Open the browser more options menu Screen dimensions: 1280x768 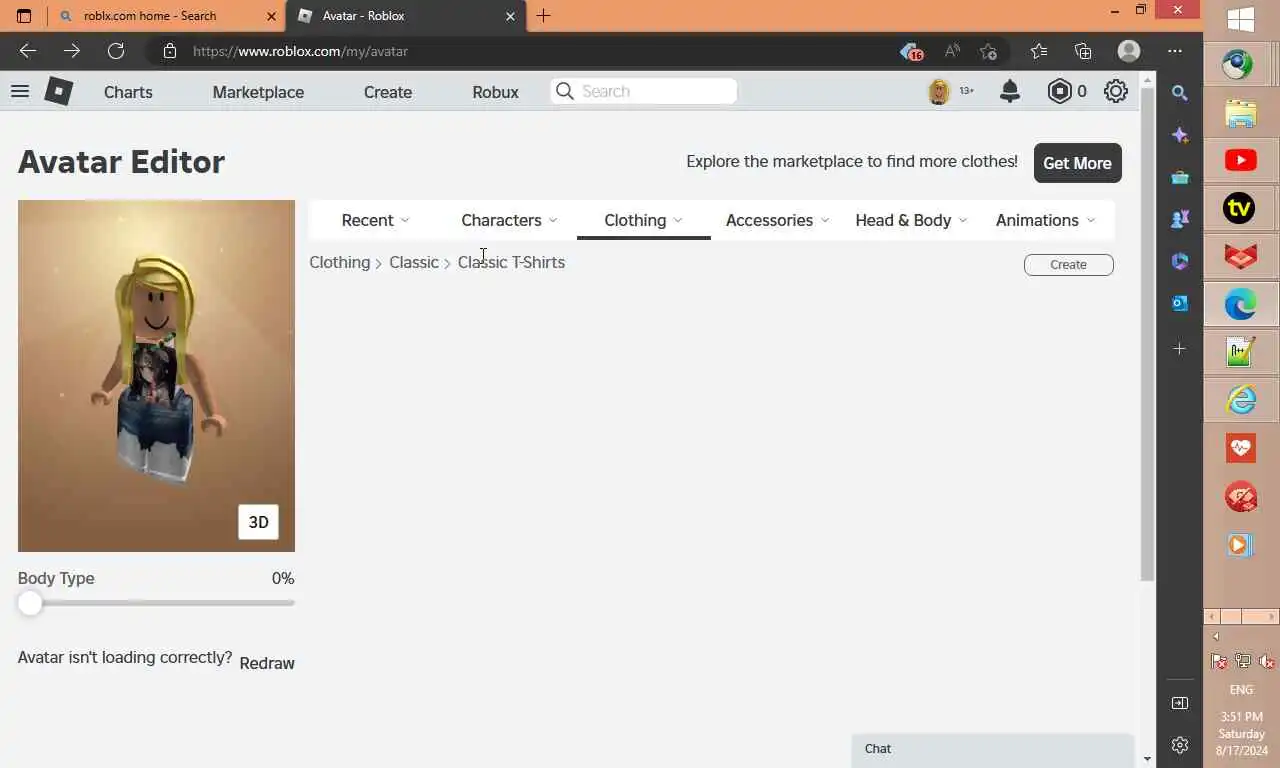pyautogui.click(x=1175, y=51)
